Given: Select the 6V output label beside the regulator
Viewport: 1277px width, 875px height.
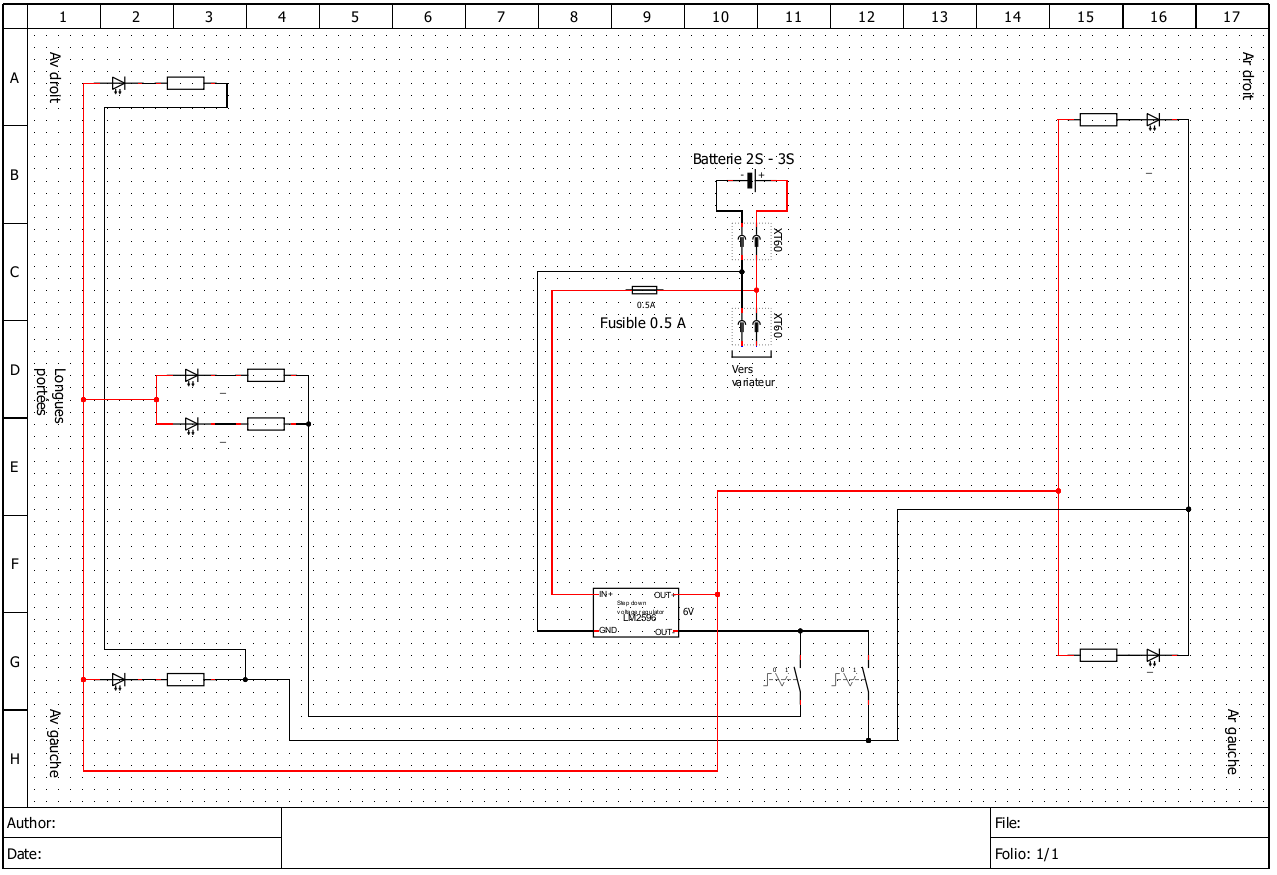Looking at the screenshot, I should tap(688, 611).
